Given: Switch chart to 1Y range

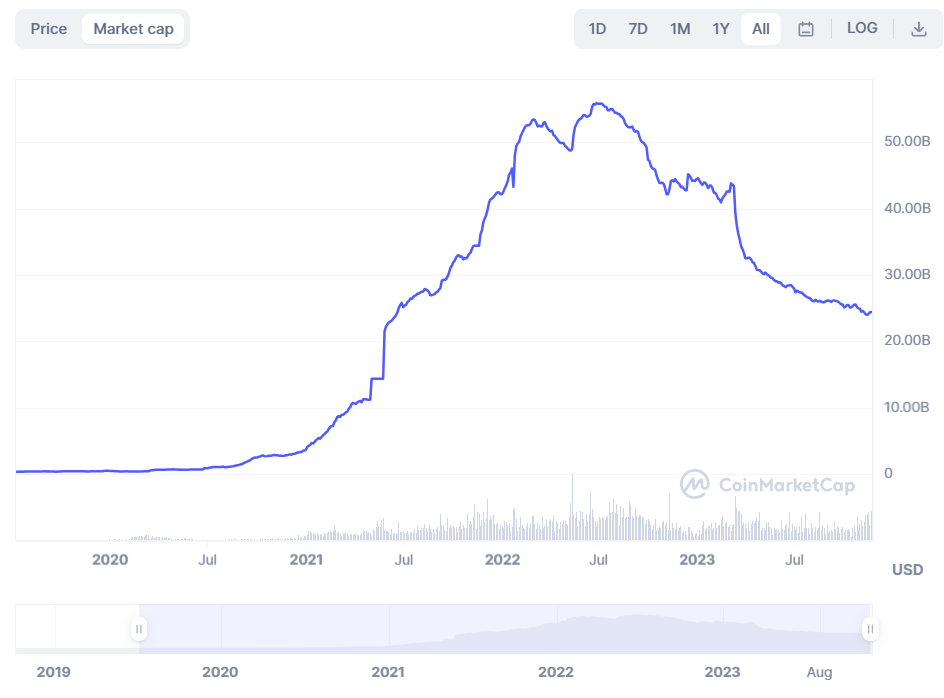Looking at the screenshot, I should pos(721,29).
